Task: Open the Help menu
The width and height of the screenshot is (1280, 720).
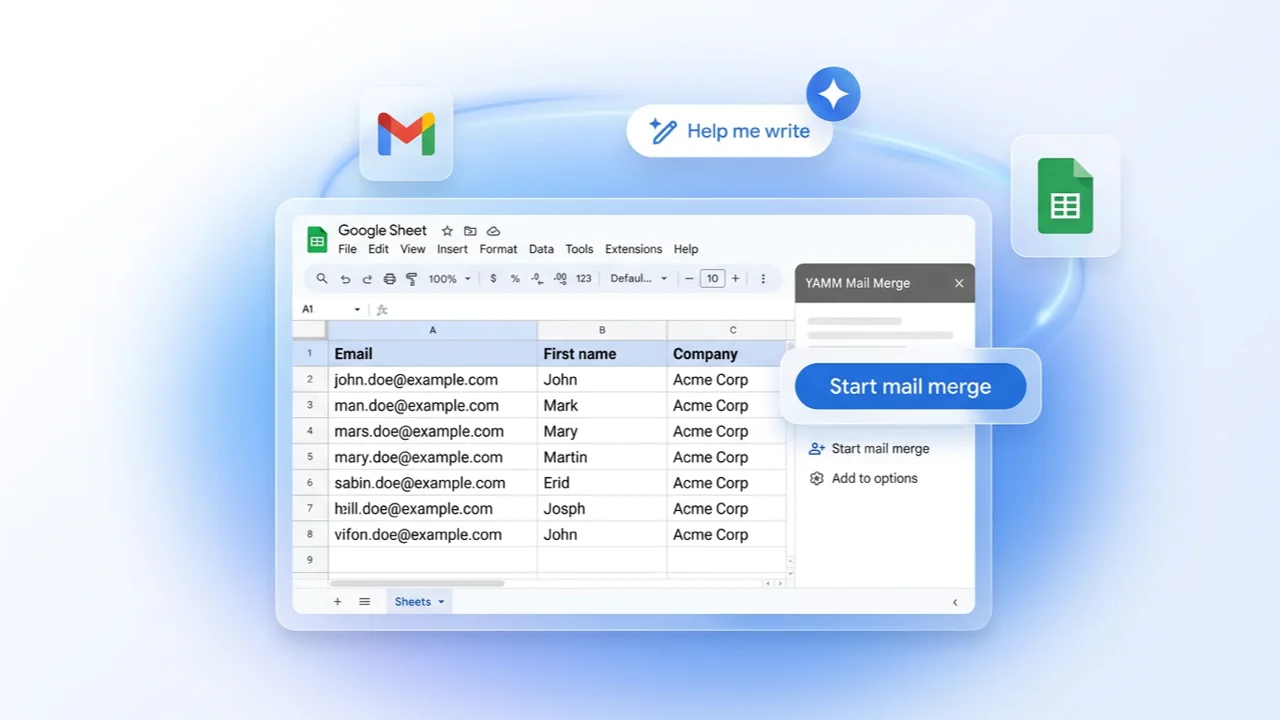Action: (686, 249)
